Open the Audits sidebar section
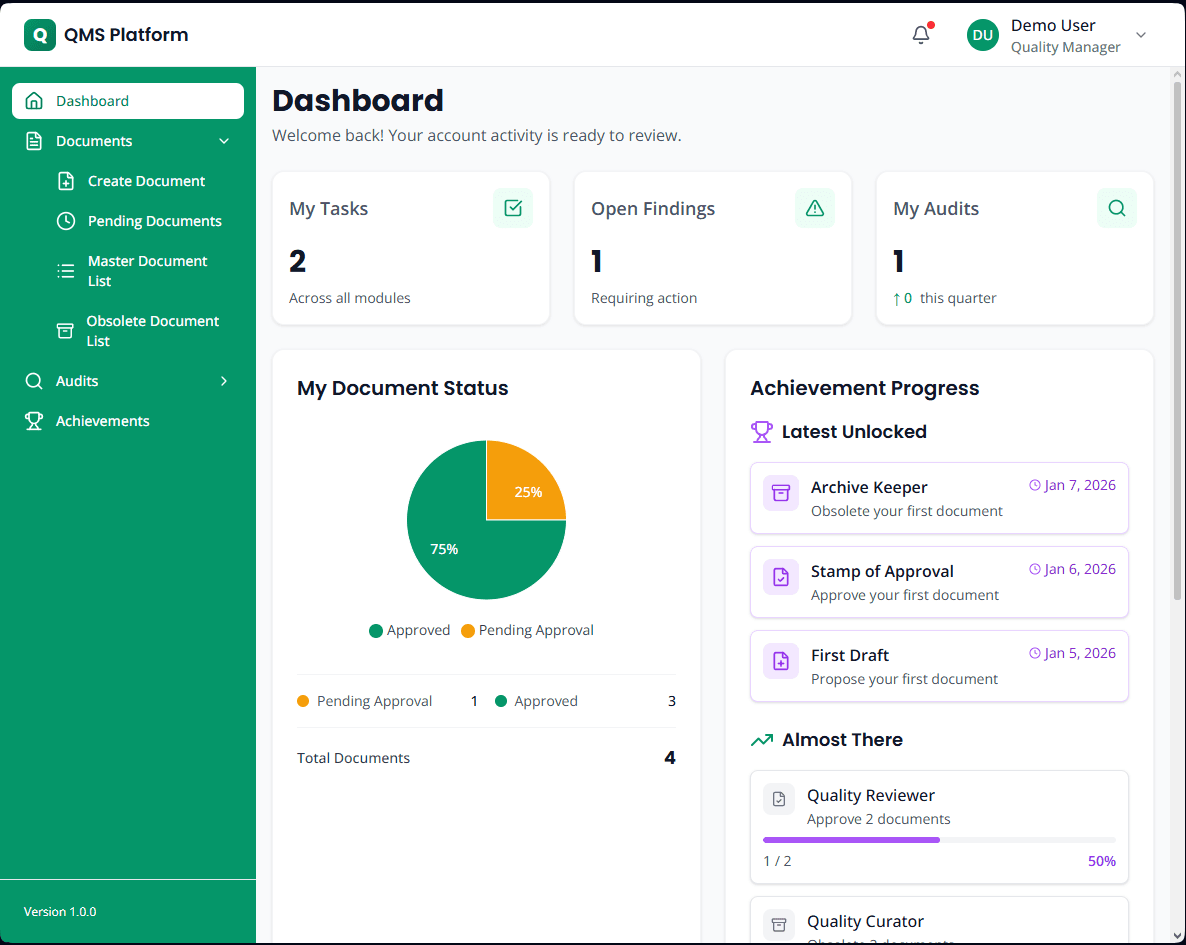 coord(128,381)
